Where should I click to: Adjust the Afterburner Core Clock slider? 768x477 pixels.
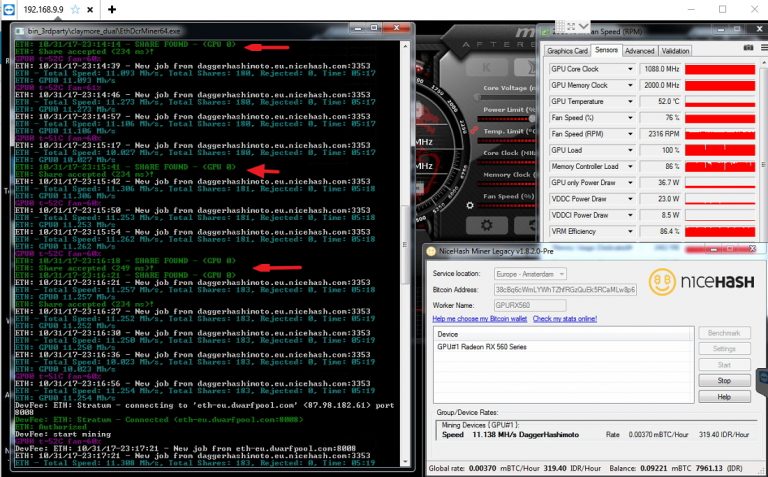507,162
